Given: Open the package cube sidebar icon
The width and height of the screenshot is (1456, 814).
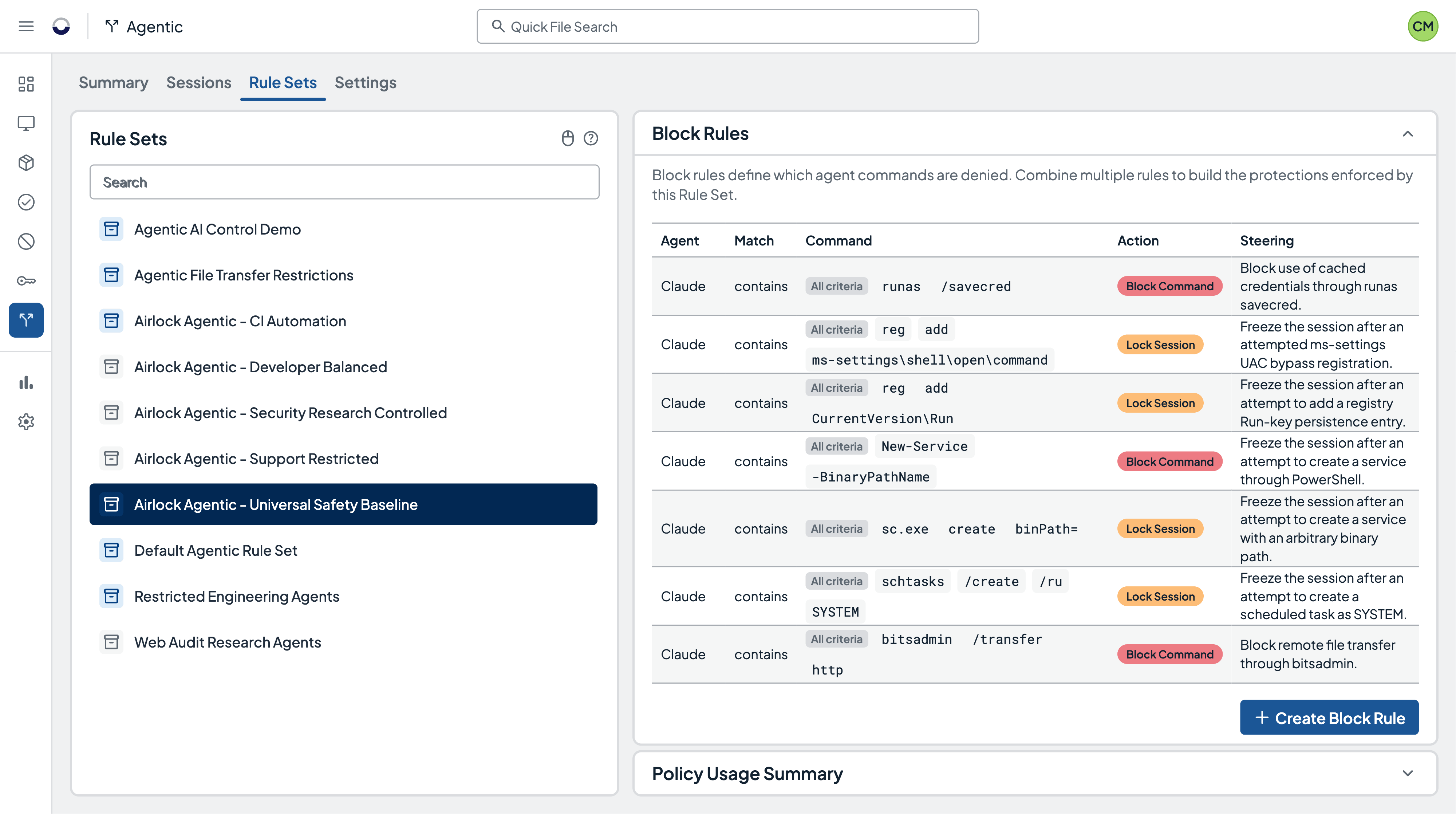Looking at the screenshot, I should (26, 163).
